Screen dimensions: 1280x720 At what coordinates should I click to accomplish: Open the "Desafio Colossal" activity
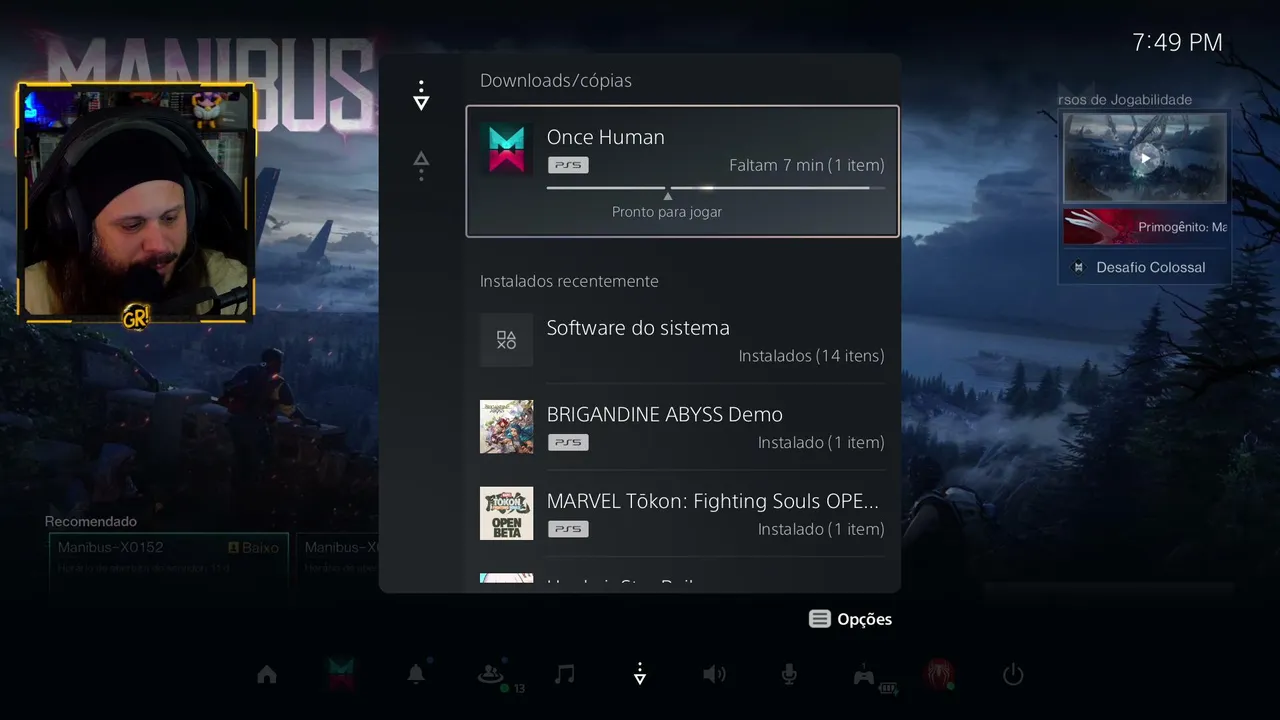tap(1145, 267)
